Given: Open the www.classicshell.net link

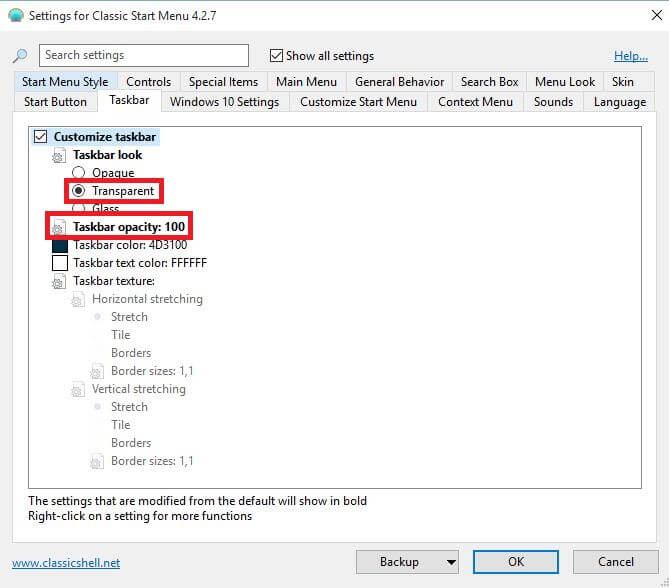Looking at the screenshot, I should tap(66, 563).
